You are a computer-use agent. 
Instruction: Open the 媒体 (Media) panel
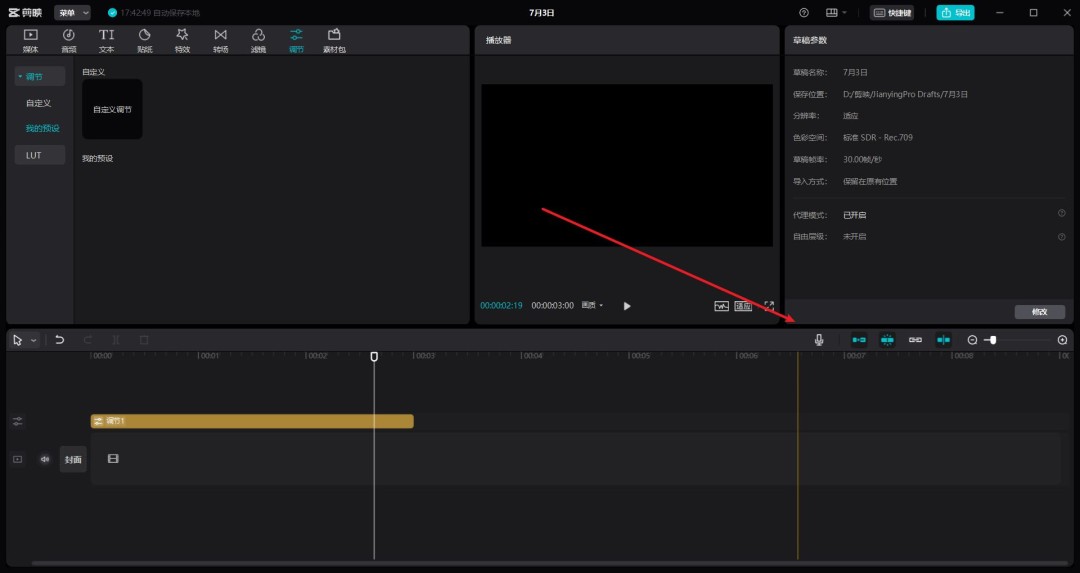click(x=30, y=40)
